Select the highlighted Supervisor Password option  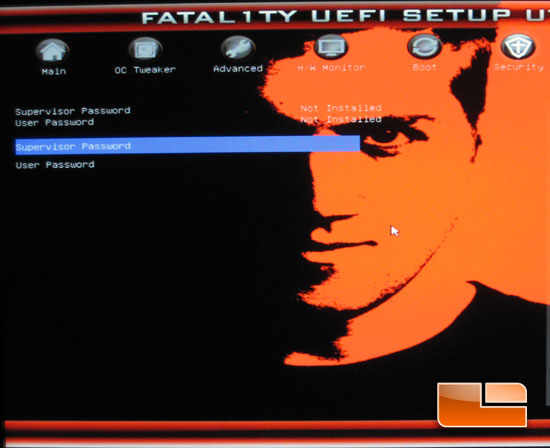(188, 145)
